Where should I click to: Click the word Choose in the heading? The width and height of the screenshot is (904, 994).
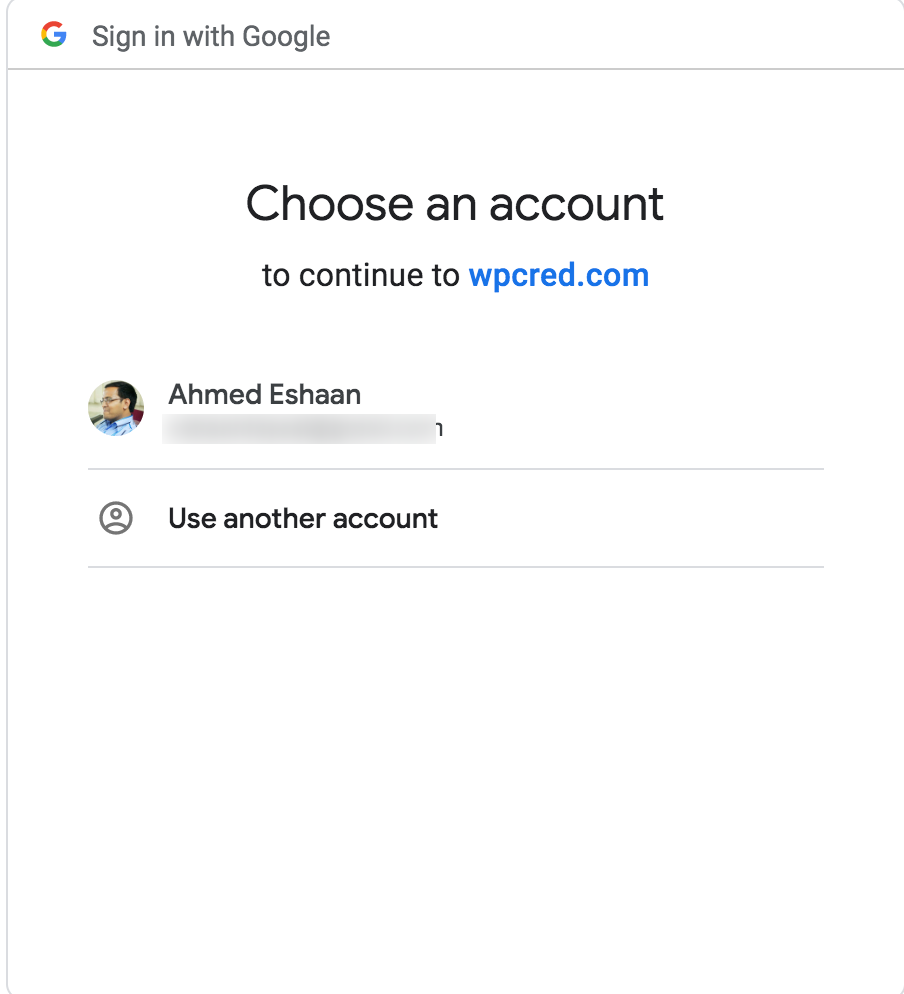(330, 204)
